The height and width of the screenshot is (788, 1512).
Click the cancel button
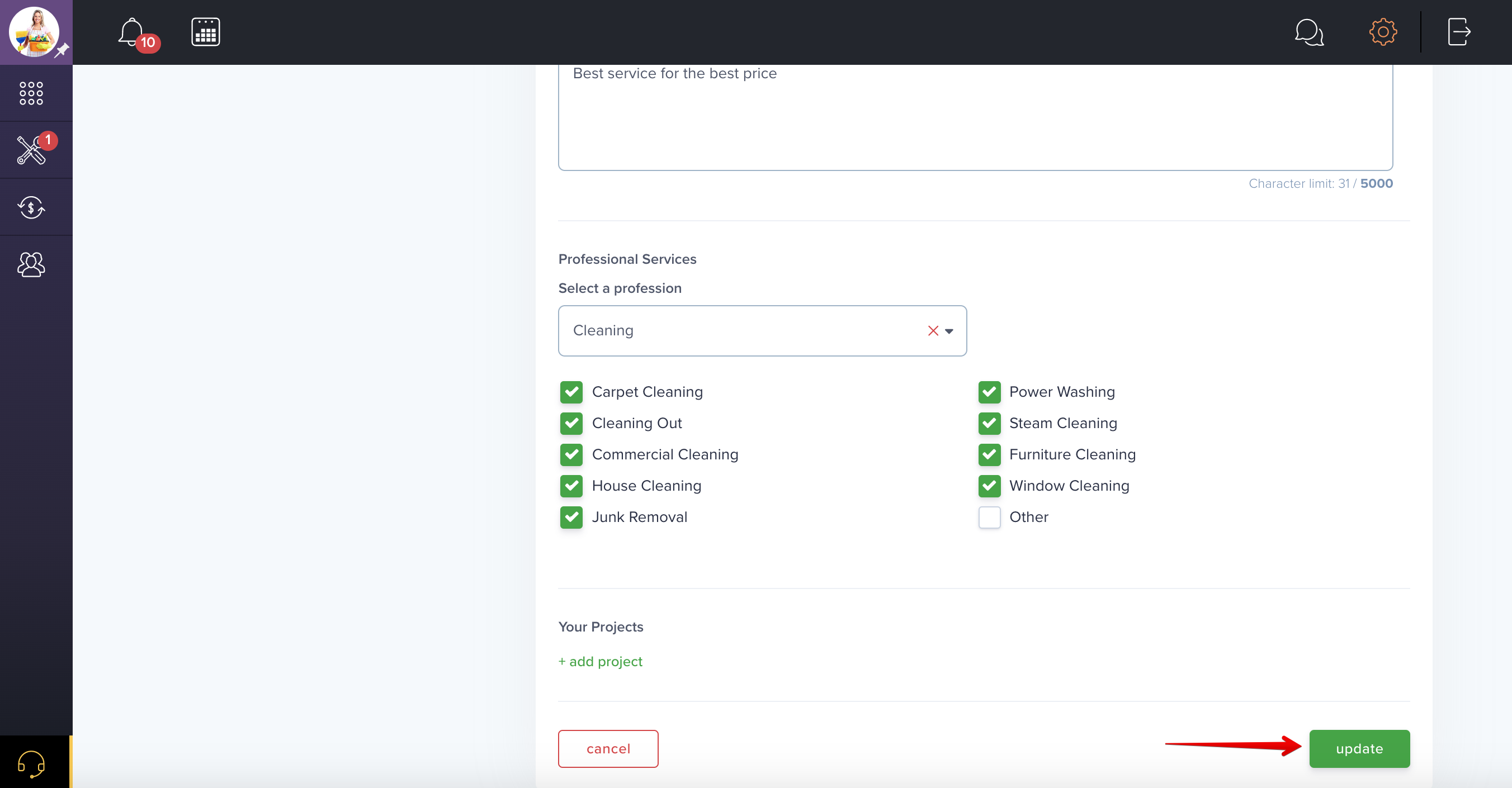coord(608,749)
